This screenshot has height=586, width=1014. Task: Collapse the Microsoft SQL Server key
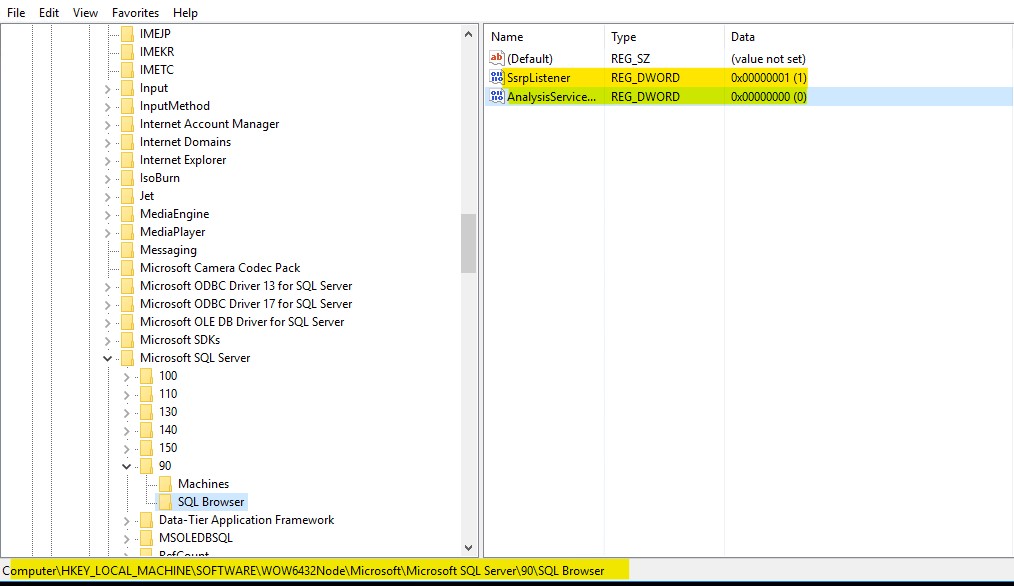coord(107,358)
